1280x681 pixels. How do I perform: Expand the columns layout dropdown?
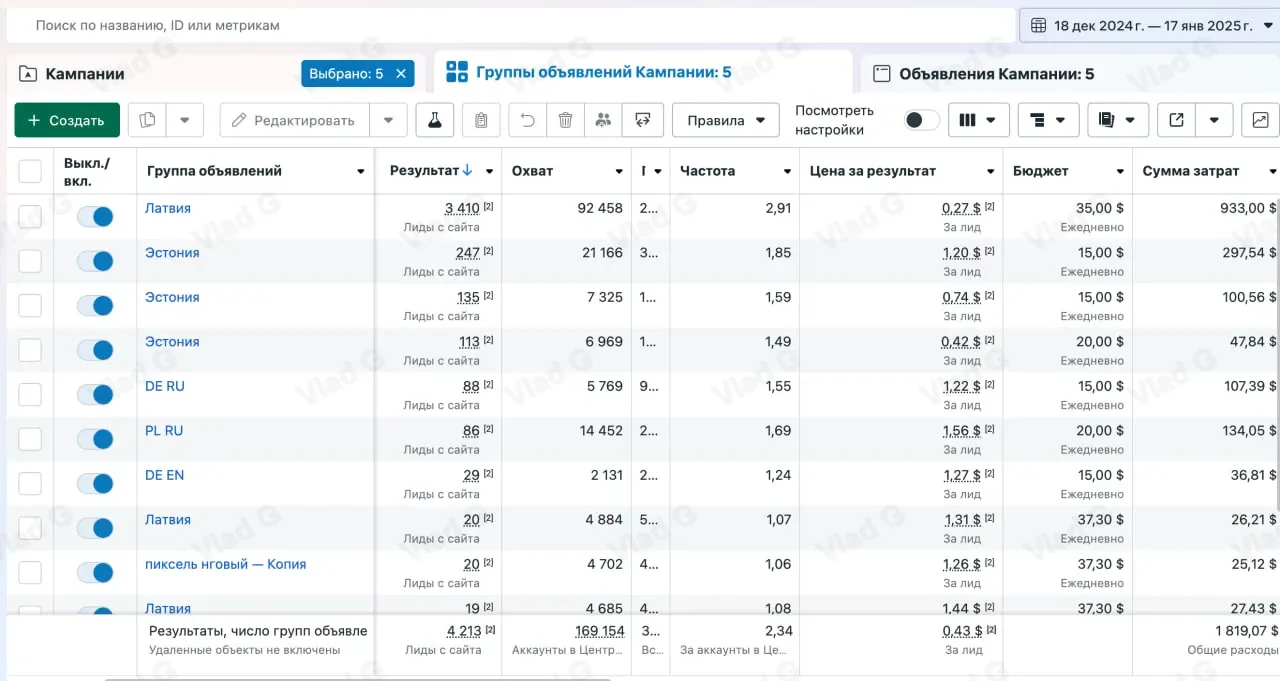coord(978,120)
